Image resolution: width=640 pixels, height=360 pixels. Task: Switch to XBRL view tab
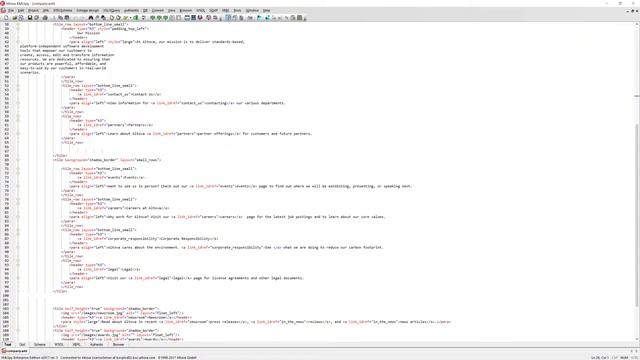(x=76, y=344)
